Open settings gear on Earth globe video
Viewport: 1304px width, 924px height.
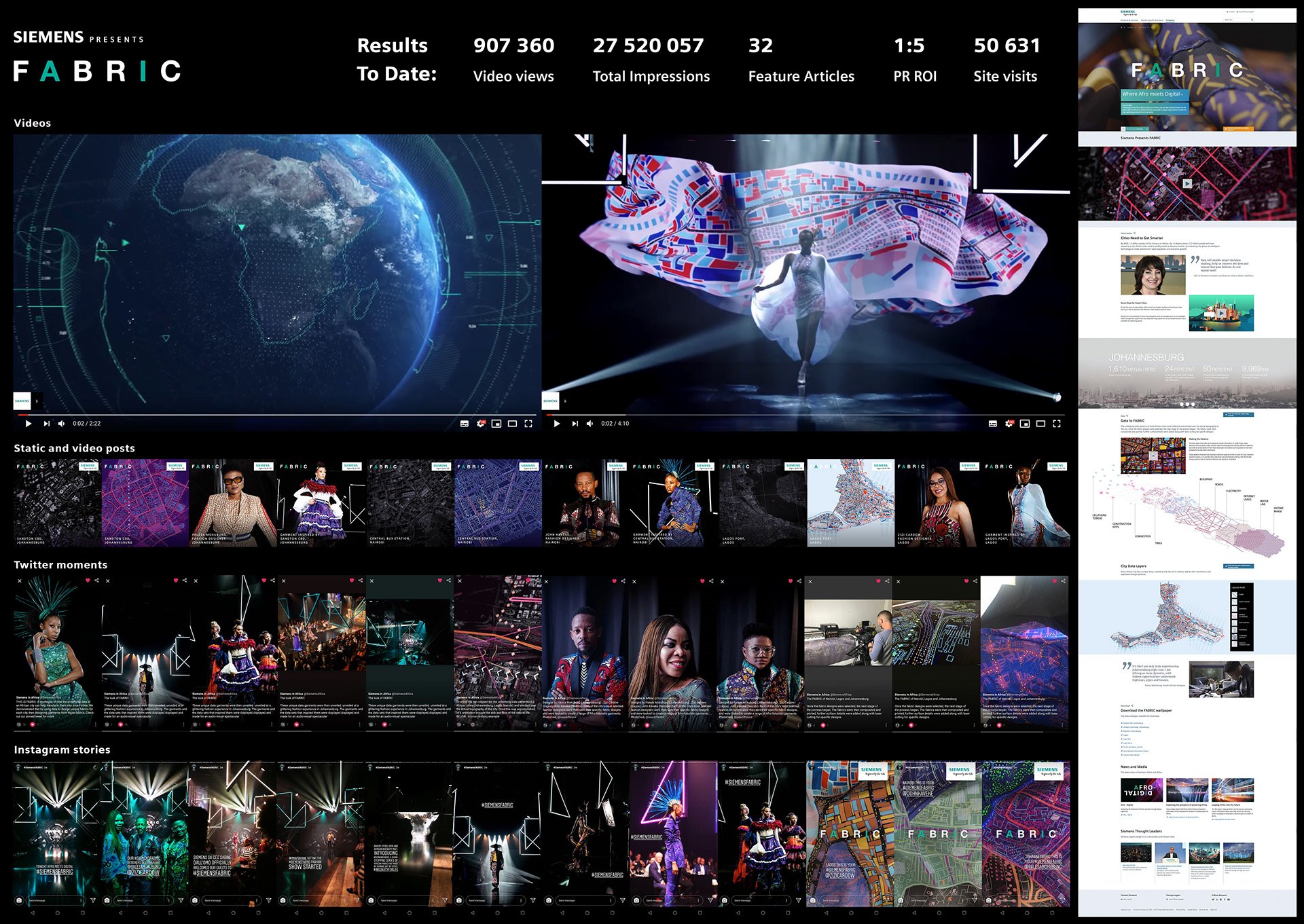(x=481, y=424)
